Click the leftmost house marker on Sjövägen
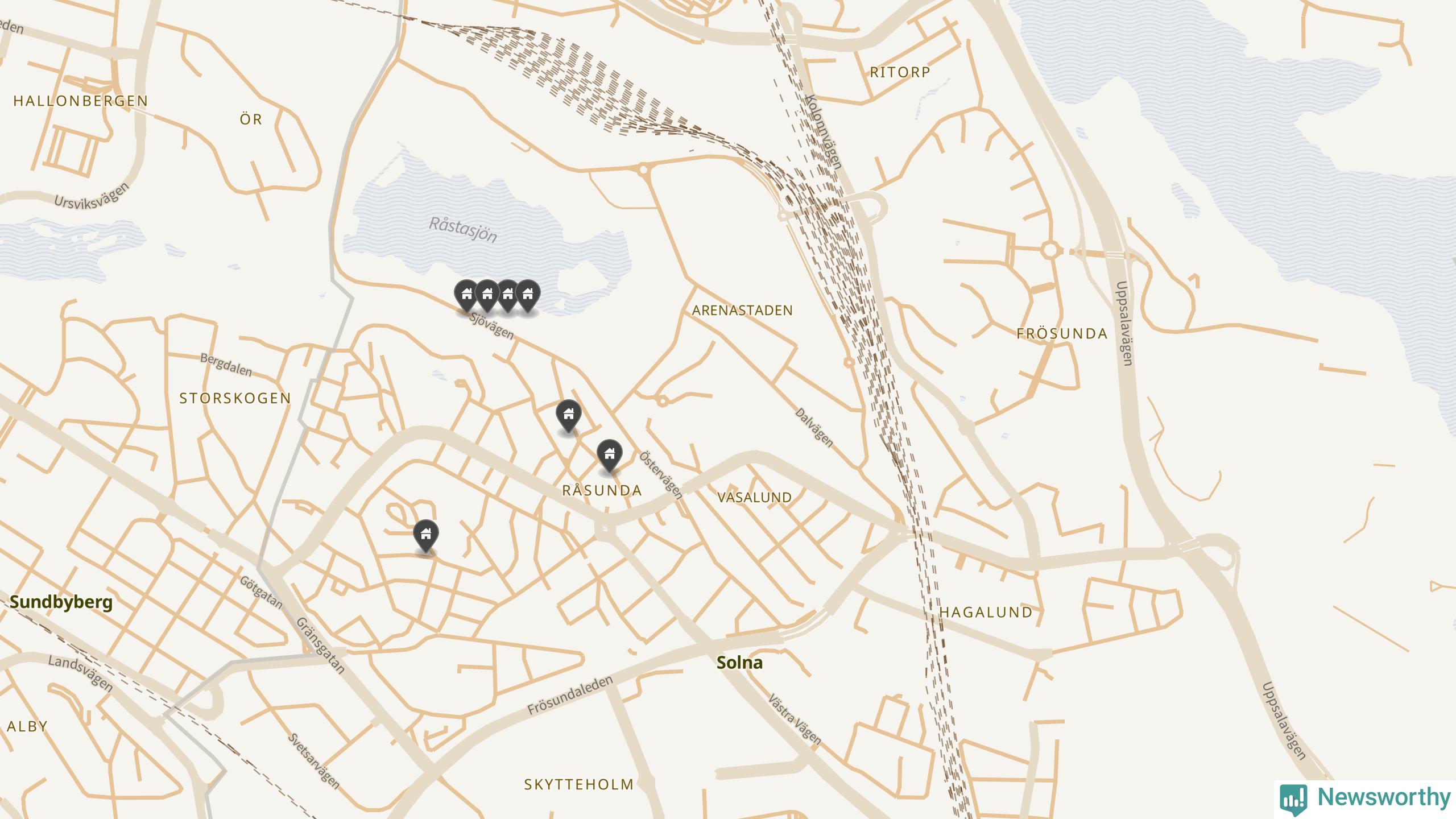 click(x=466, y=295)
